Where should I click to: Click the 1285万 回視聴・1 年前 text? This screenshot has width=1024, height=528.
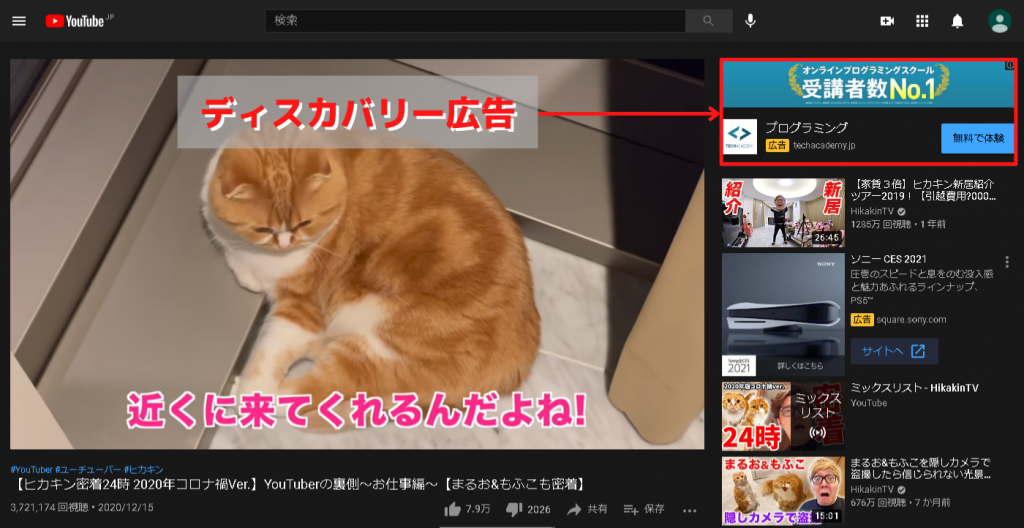898,224
